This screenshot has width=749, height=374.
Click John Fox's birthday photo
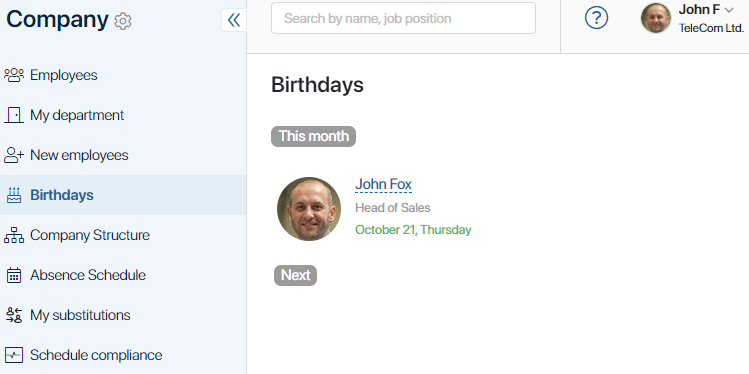(309, 209)
